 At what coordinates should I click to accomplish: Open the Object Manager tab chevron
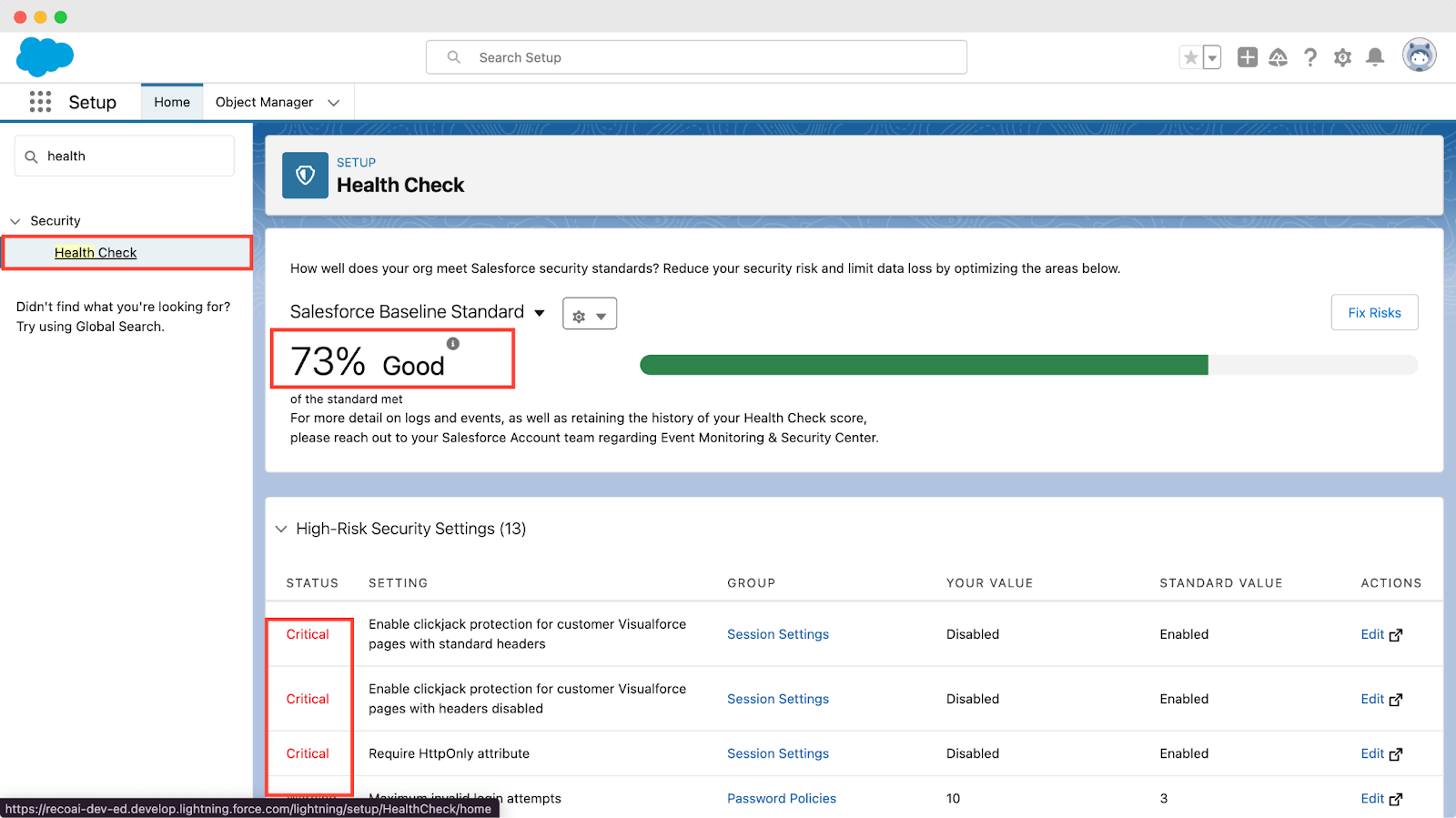point(334,103)
